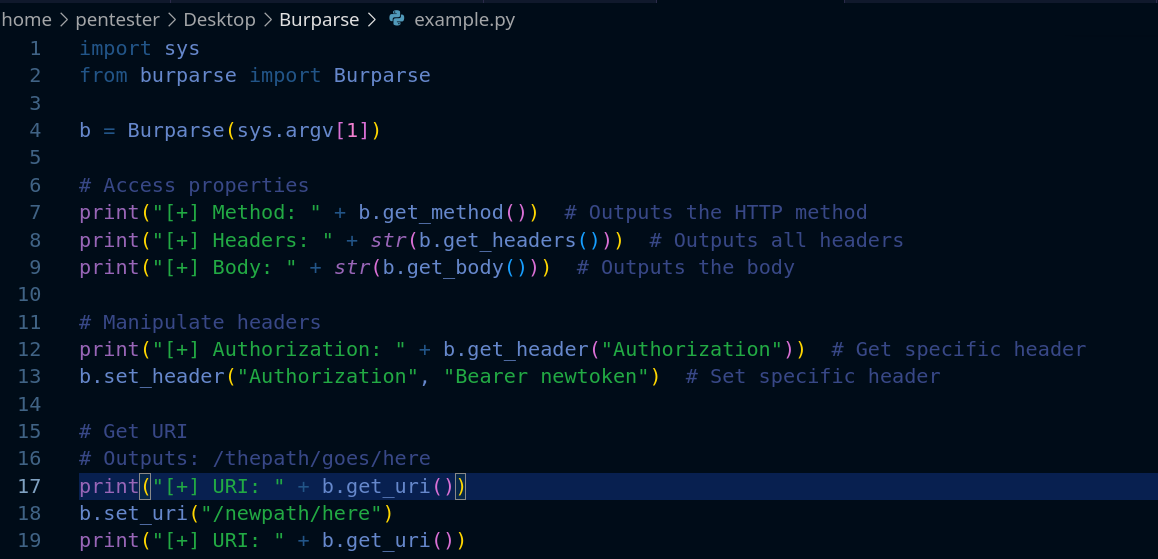Image resolution: width=1158 pixels, height=559 pixels.
Task: Click 'get_uri' in line 19
Action: point(388,541)
